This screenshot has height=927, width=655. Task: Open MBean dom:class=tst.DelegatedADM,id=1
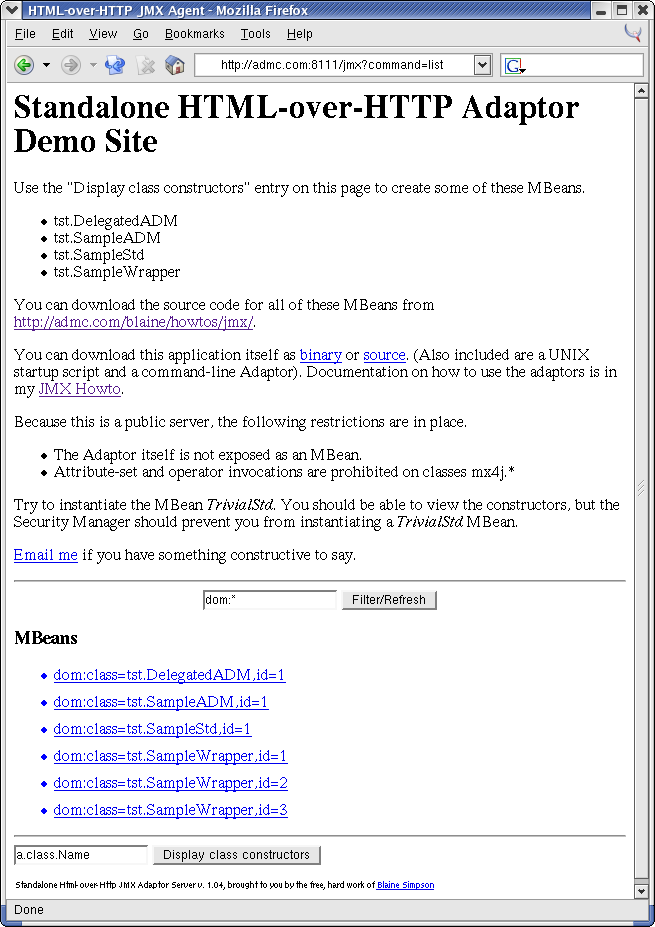click(169, 675)
